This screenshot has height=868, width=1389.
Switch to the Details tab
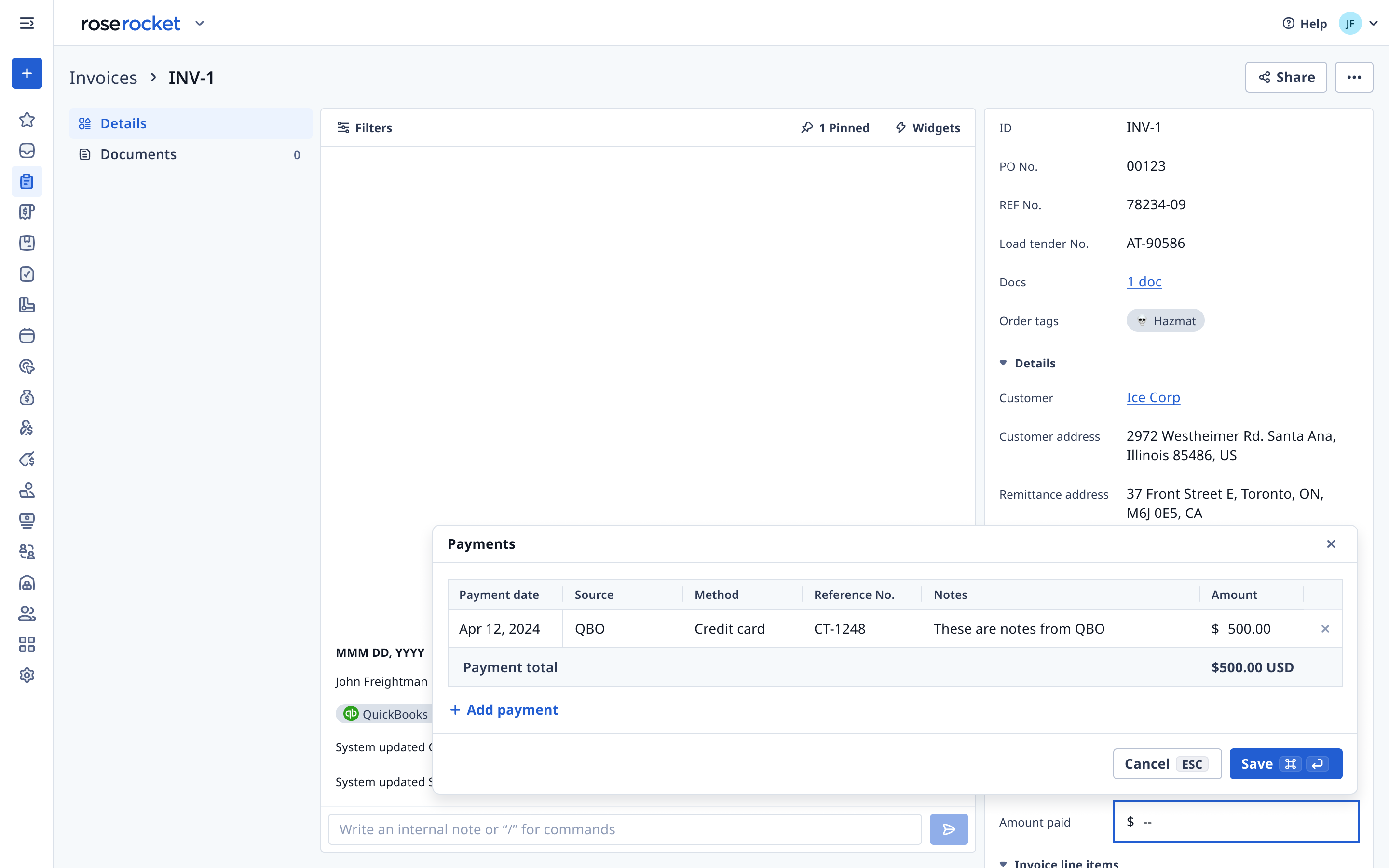coord(191,123)
